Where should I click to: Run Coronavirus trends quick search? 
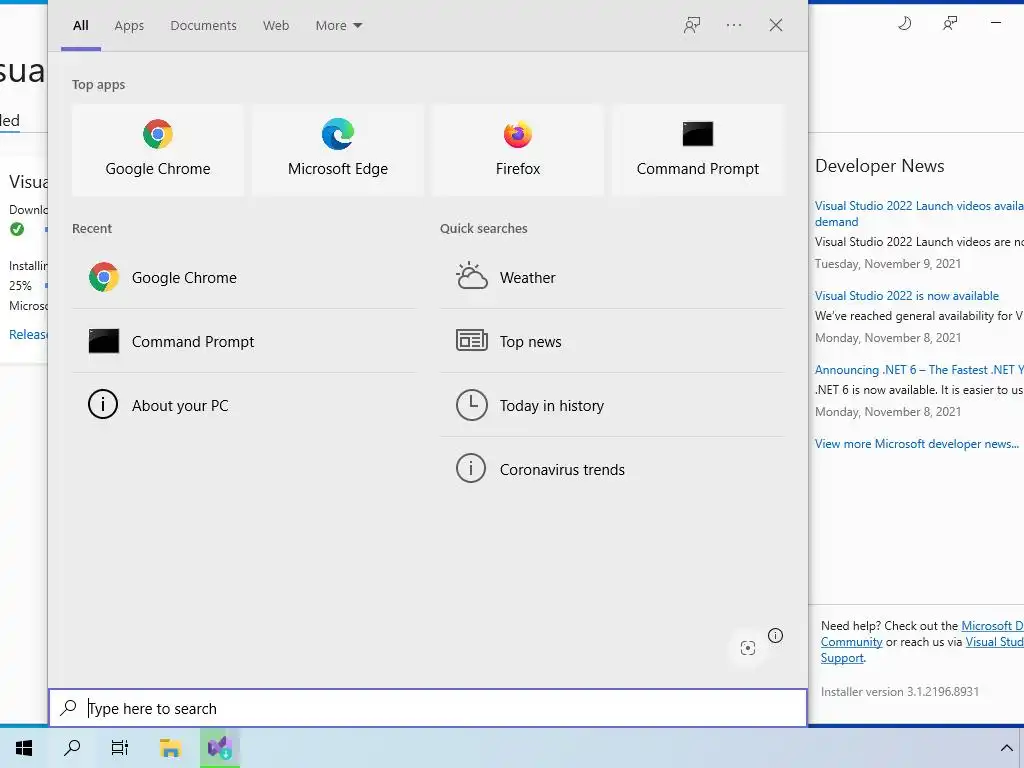tap(612, 470)
